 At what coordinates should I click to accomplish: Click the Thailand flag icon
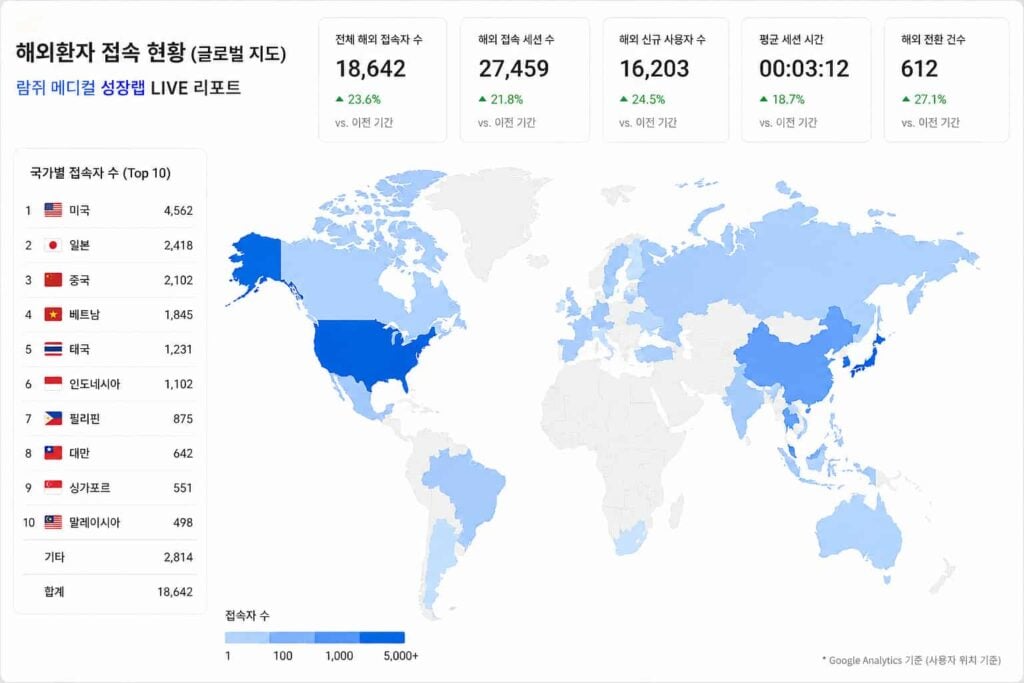click(53, 349)
